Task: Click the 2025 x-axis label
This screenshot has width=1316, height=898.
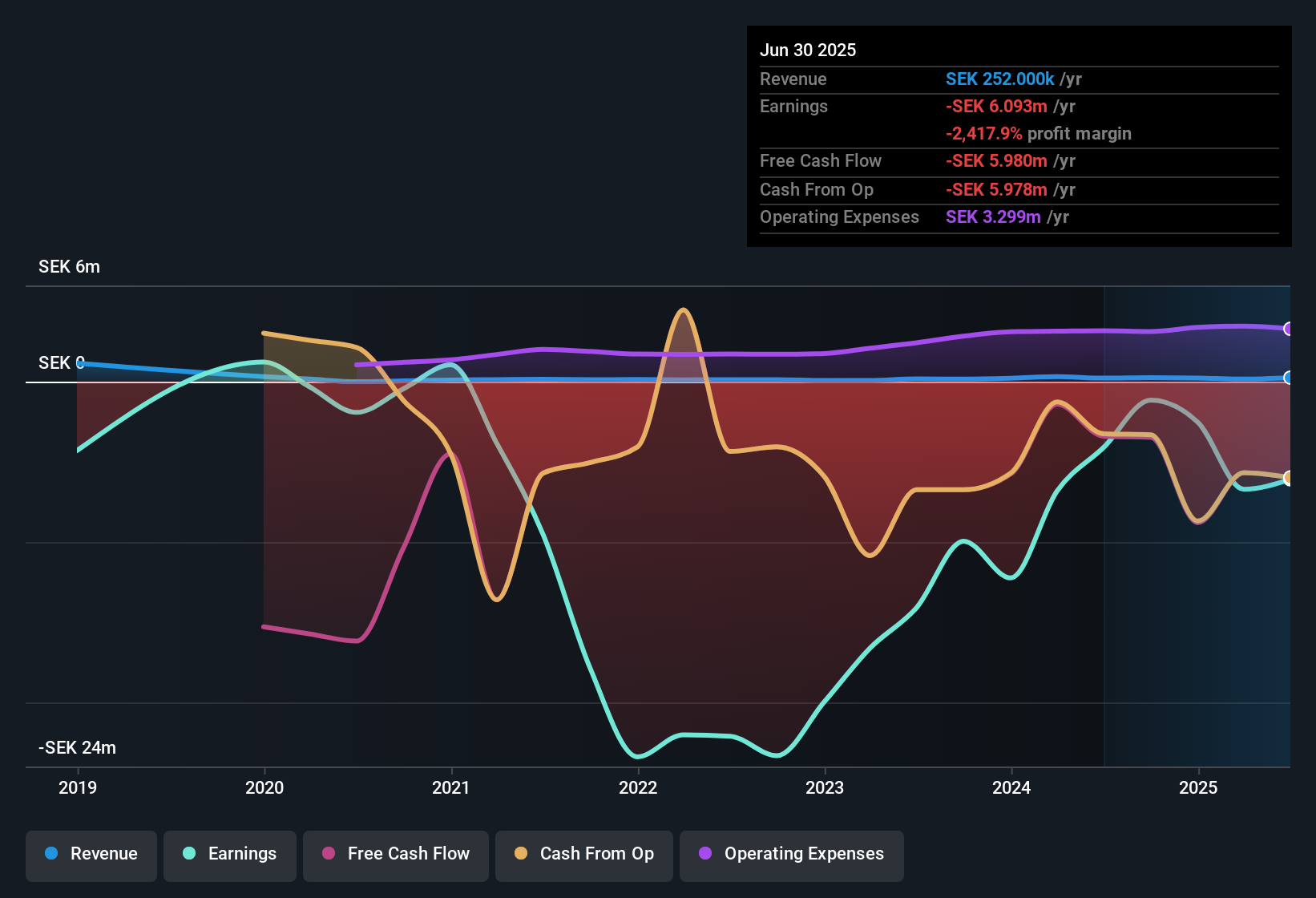Action: point(1198,787)
